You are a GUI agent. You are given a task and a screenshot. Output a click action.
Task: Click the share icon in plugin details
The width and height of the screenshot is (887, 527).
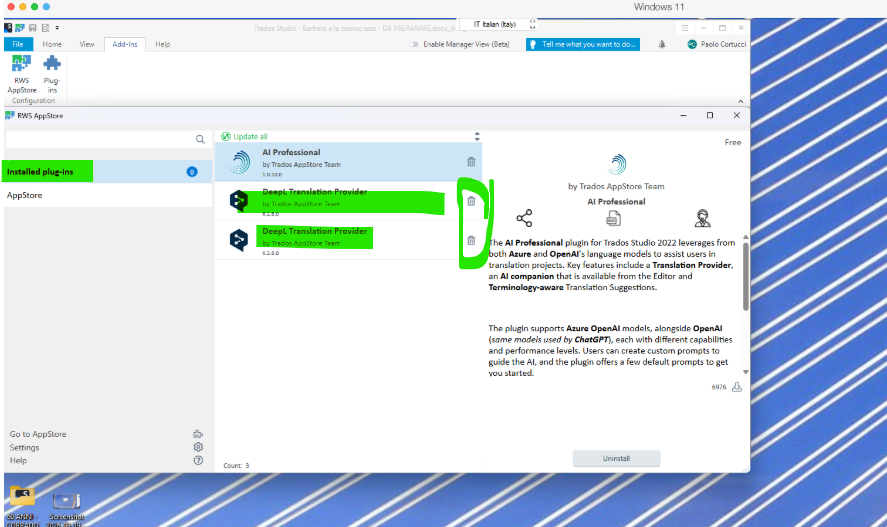click(524, 218)
